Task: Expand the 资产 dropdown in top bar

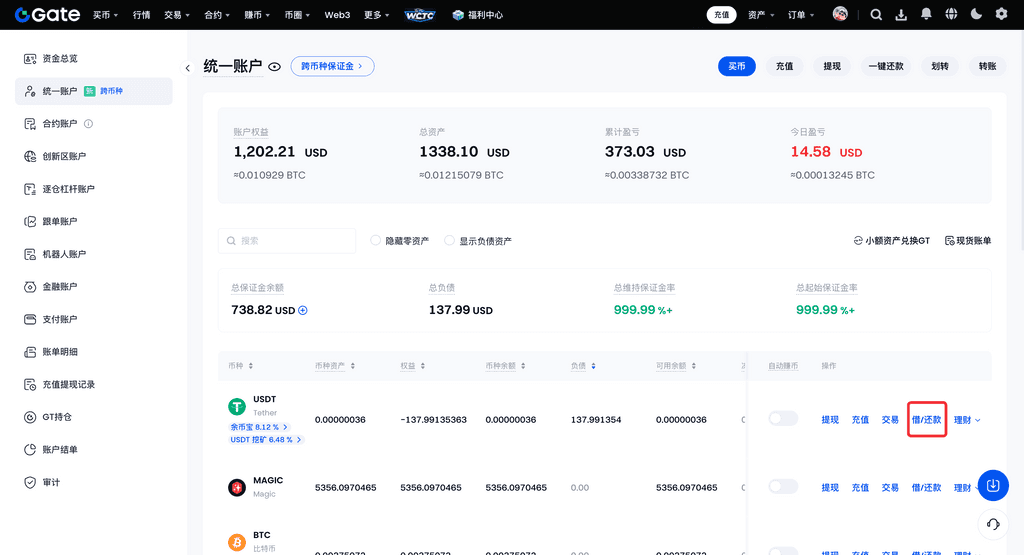Action: click(x=762, y=15)
